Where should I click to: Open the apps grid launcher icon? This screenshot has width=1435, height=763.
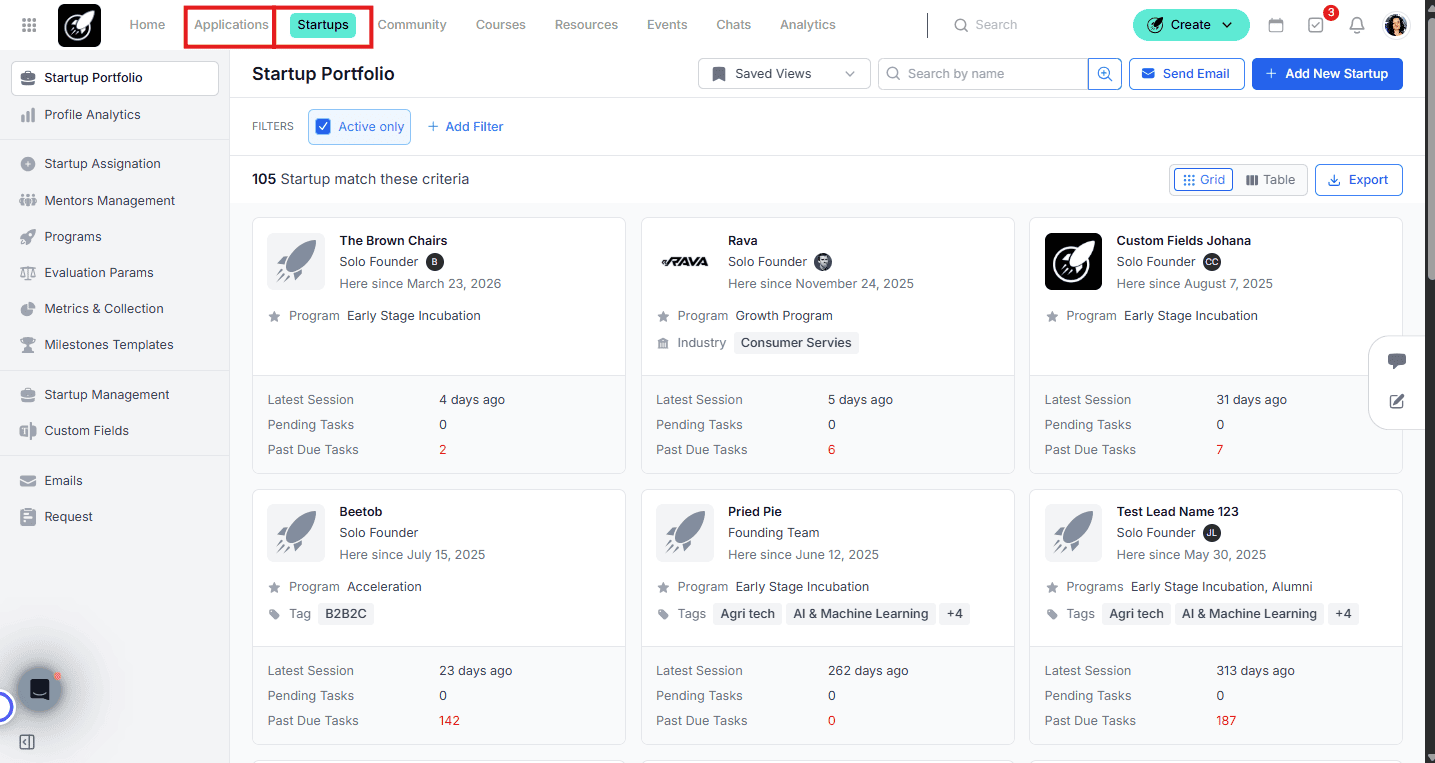[29, 25]
